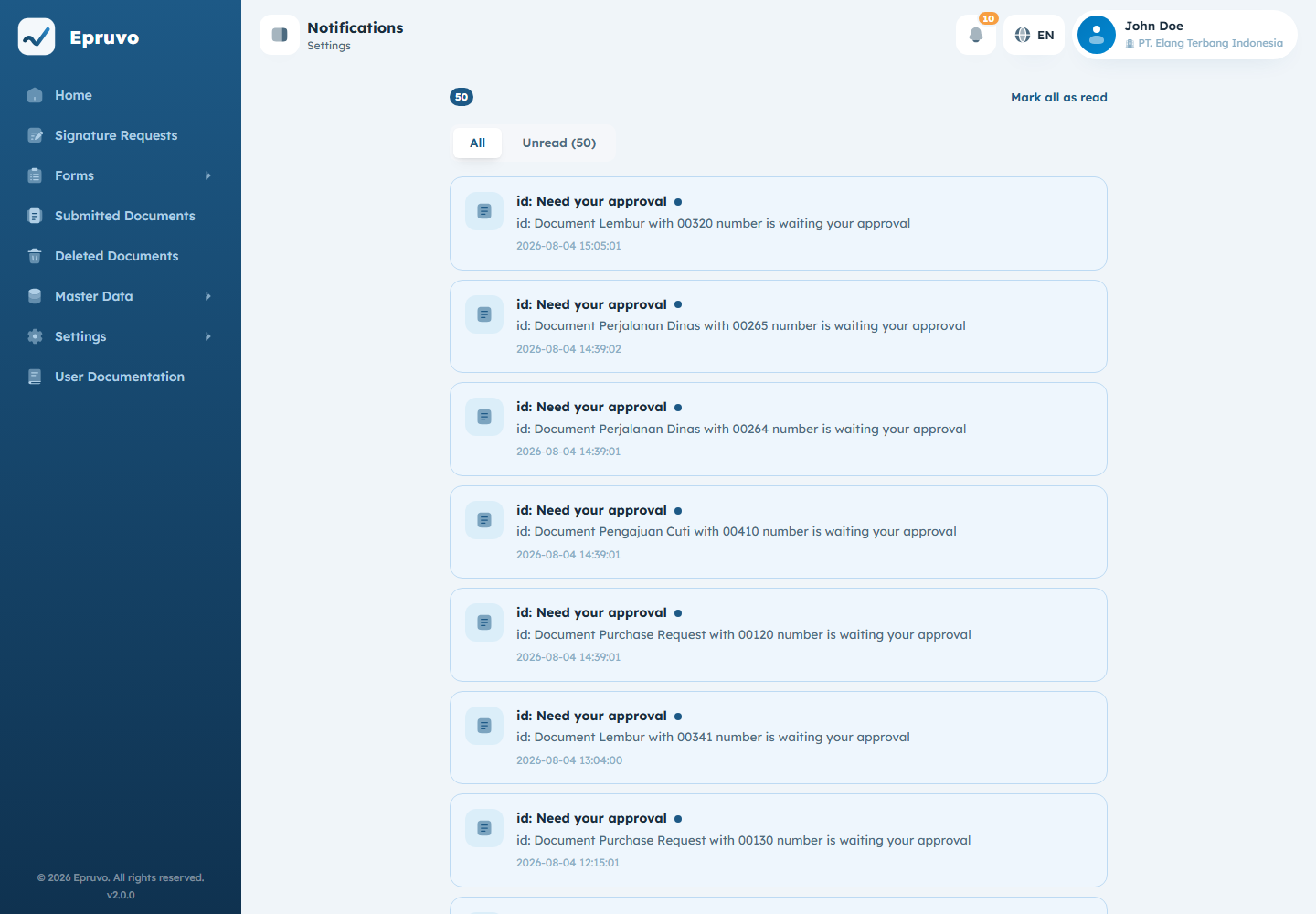Screen dimensions: 1316x914
Task: Click the 50 unread count badge
Action: point(462,97)
